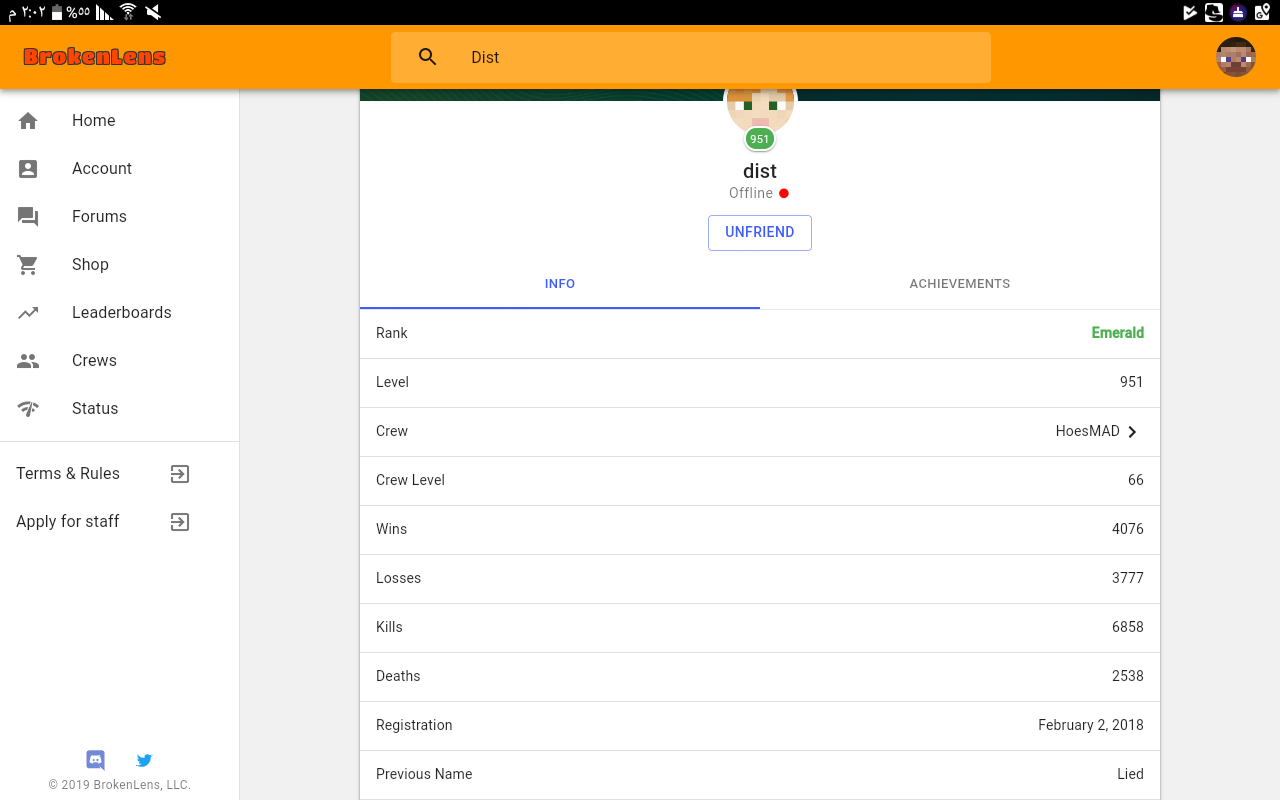Click the Wins value 4076
Screen dimensions: 1280x800
[x=1128, y=529]
